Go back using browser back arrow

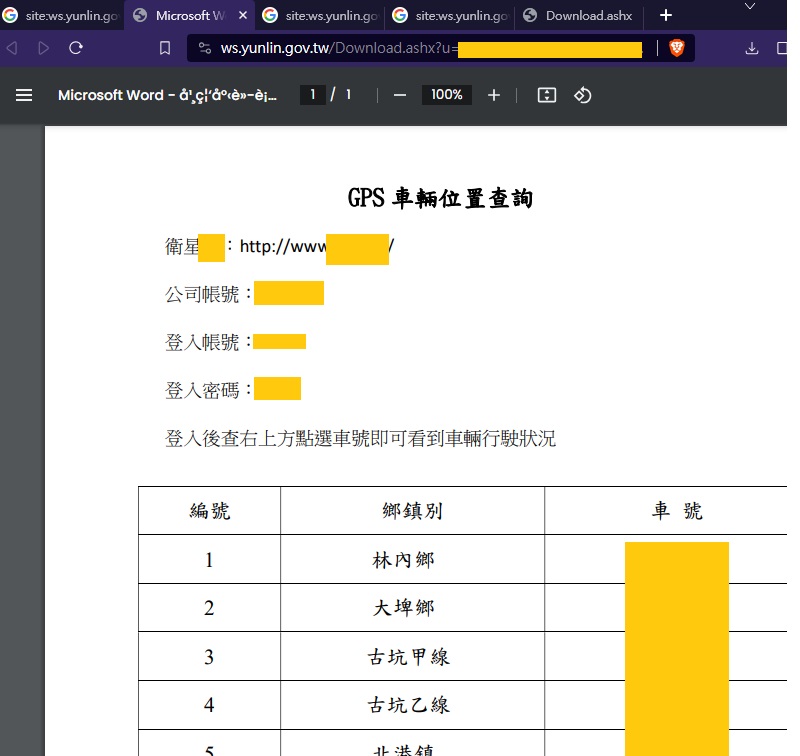pyautogui.click(x=12, y=48)
